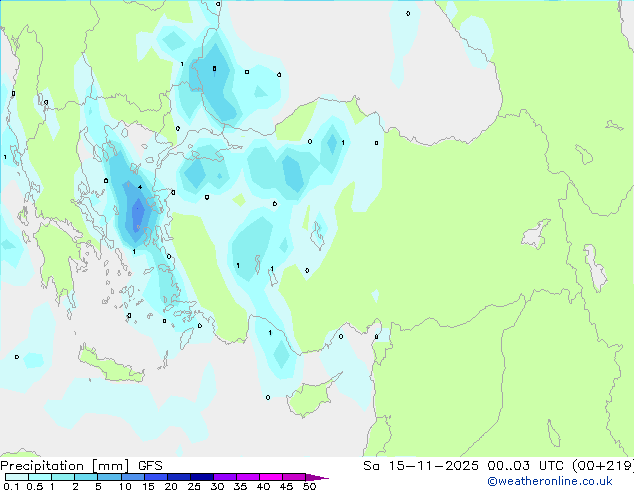Click the '0.1' legend scale label
The width and height of the screenshot is (634, 490).
tap(11, 486)
